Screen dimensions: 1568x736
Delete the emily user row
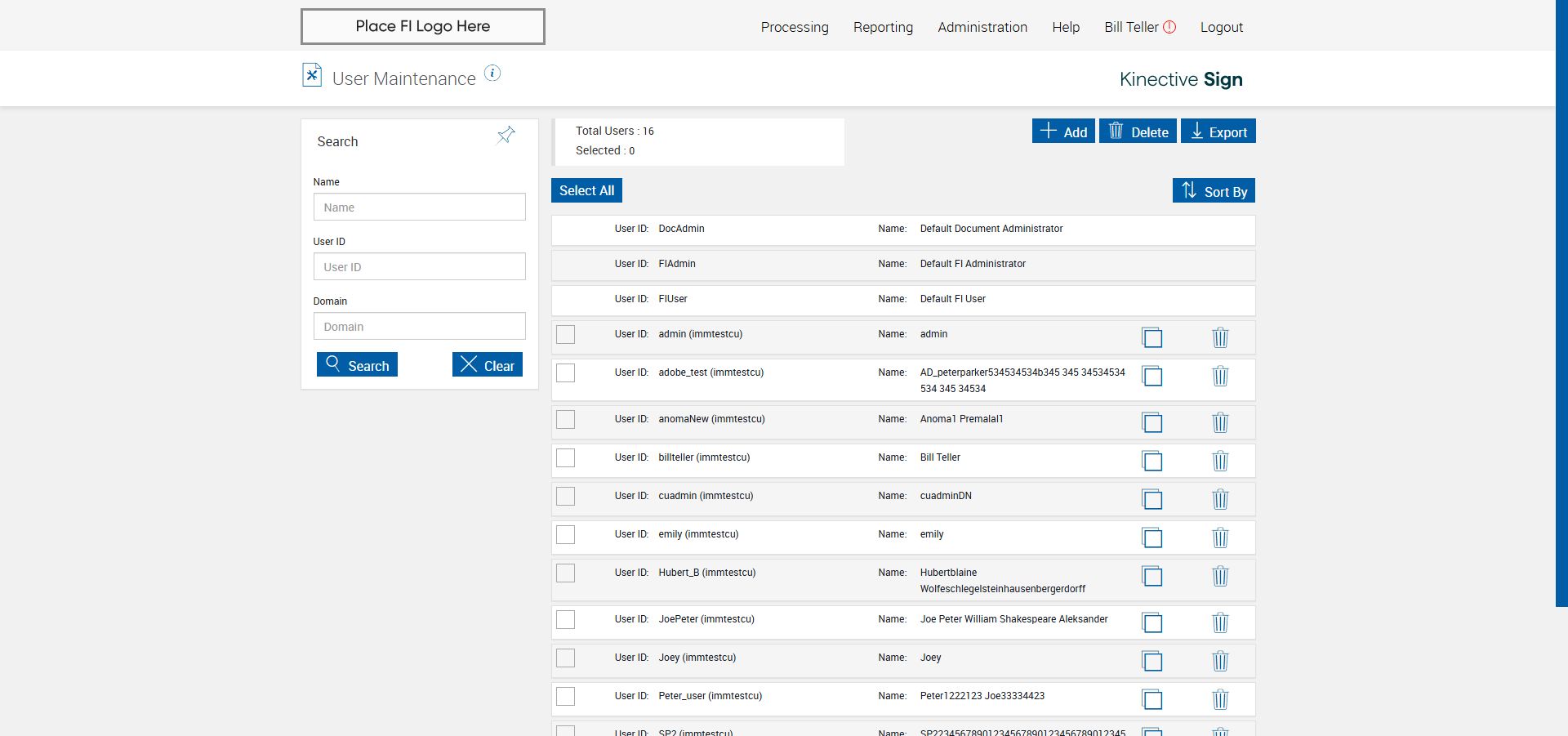point(1220,538)
